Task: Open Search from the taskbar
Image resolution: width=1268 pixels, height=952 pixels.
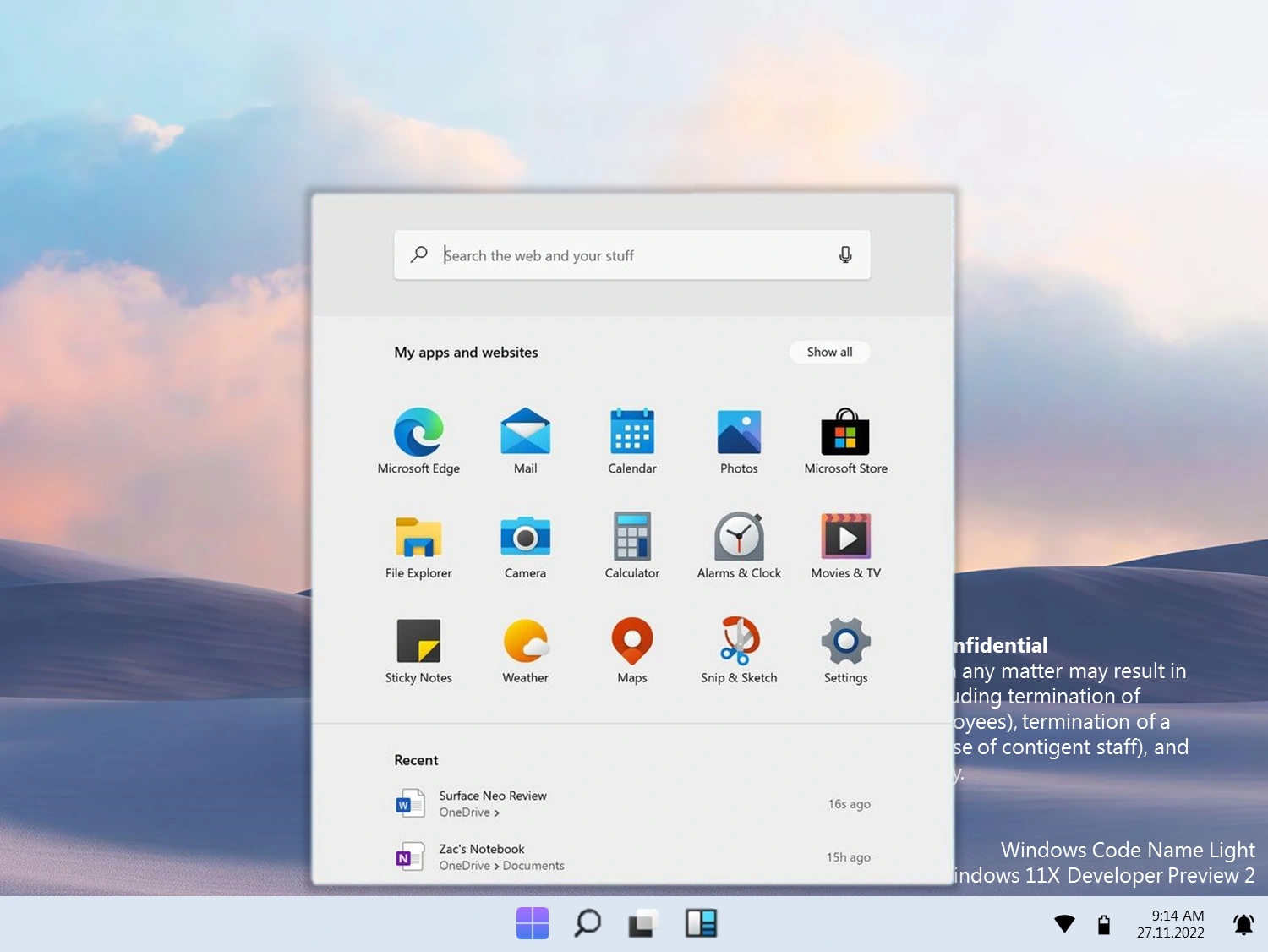Action: point(588,923)
